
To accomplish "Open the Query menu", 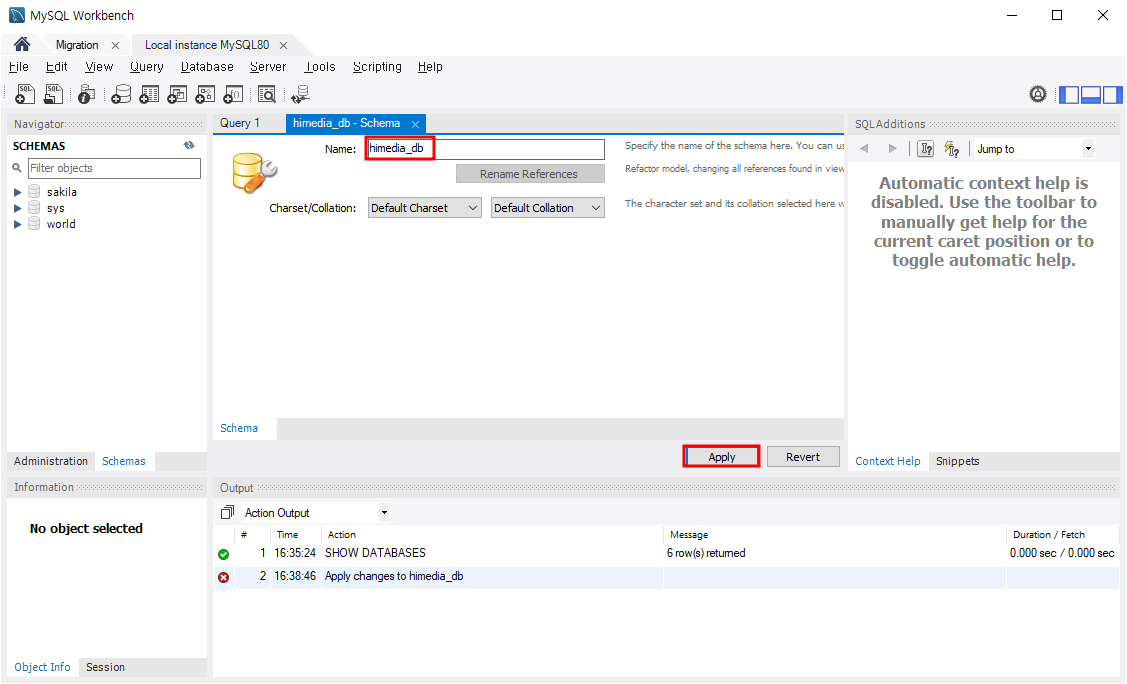I will tap(147, 67).
